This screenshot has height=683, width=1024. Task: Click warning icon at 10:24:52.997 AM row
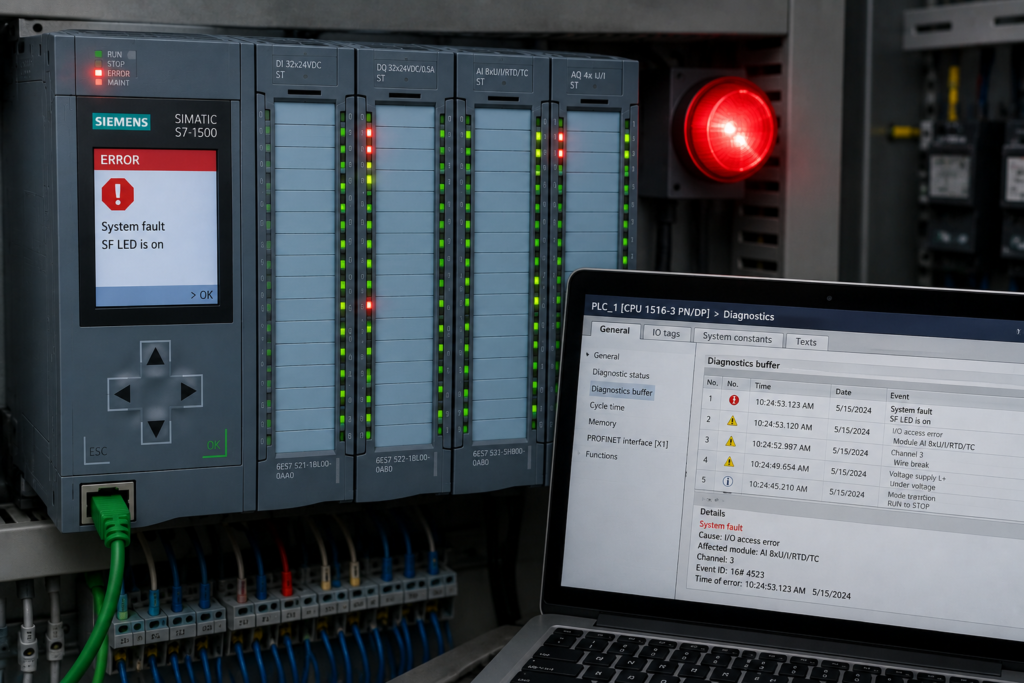point(730,441)
